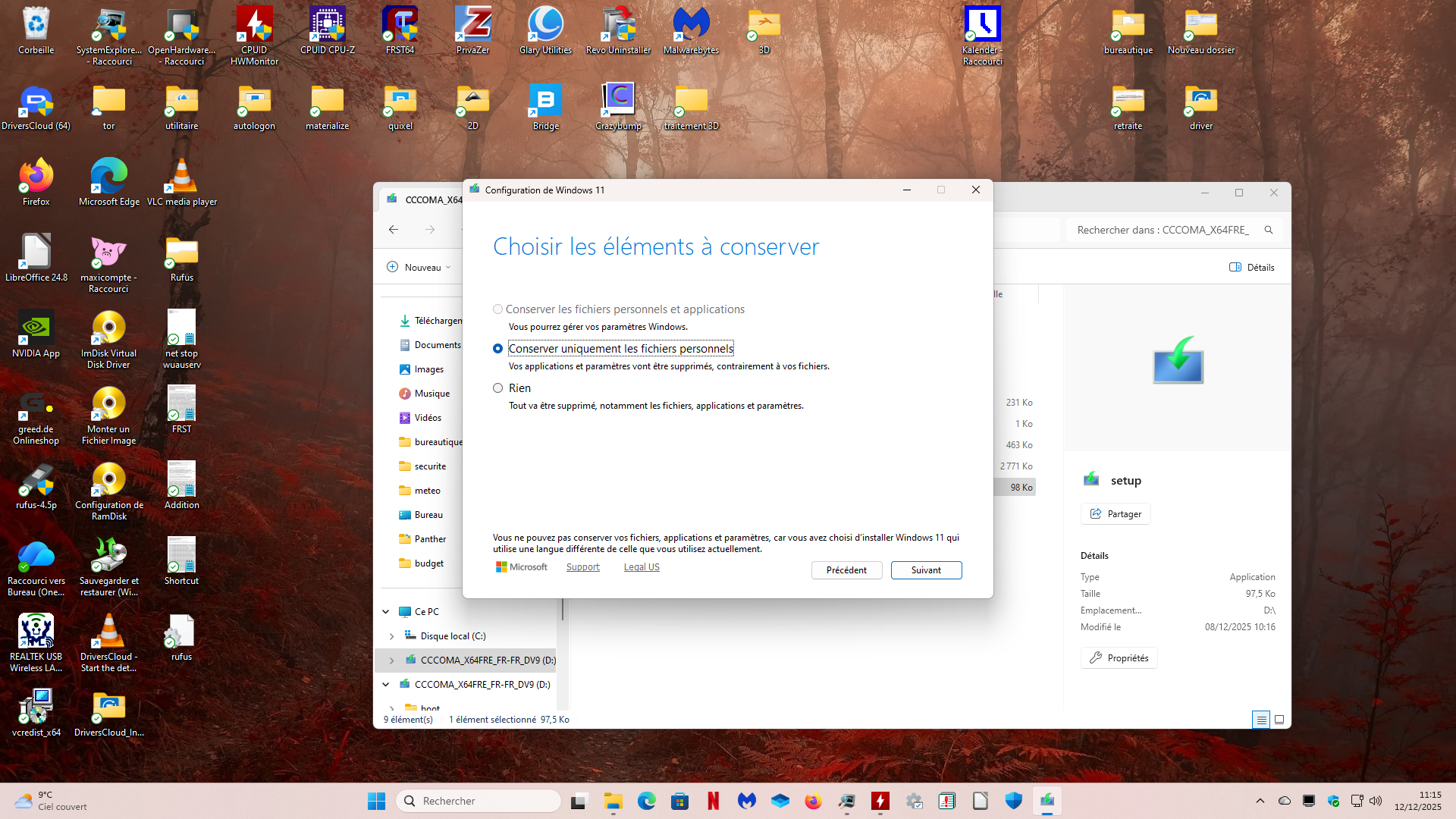
Task: Open the Support link
Action: (x=582, y=567)
